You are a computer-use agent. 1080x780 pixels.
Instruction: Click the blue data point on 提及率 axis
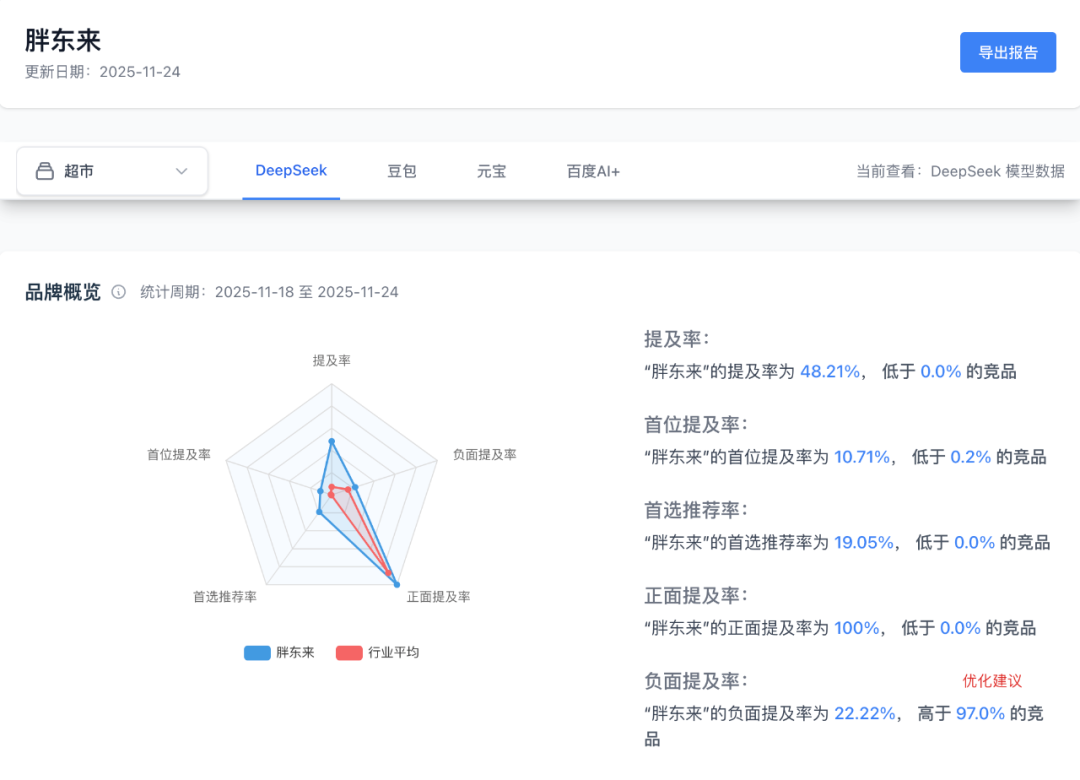click(331, 441)
